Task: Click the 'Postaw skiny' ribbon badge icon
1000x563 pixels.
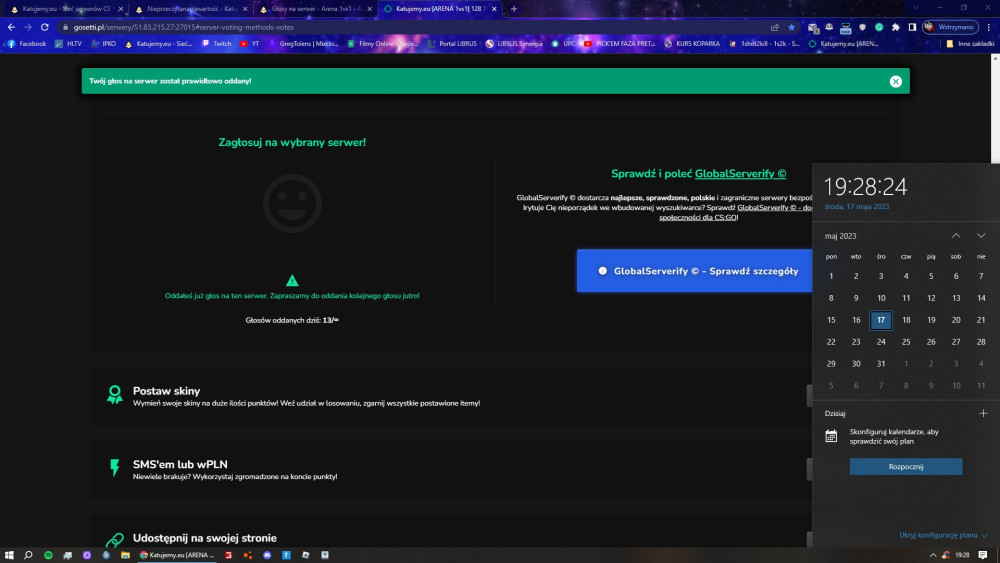Action: [115, 395]
